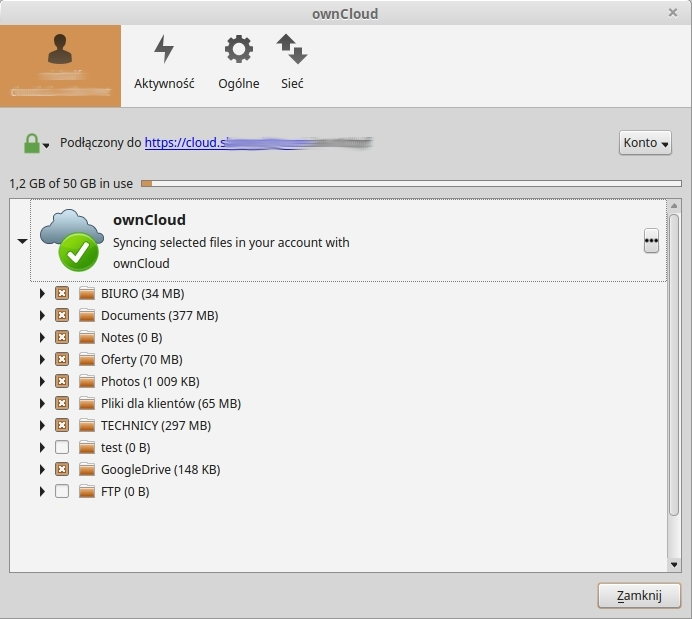The height and width of the screenshot is (619, 692).
Task: Click the scroll down arrow
Action: (674, 564)
